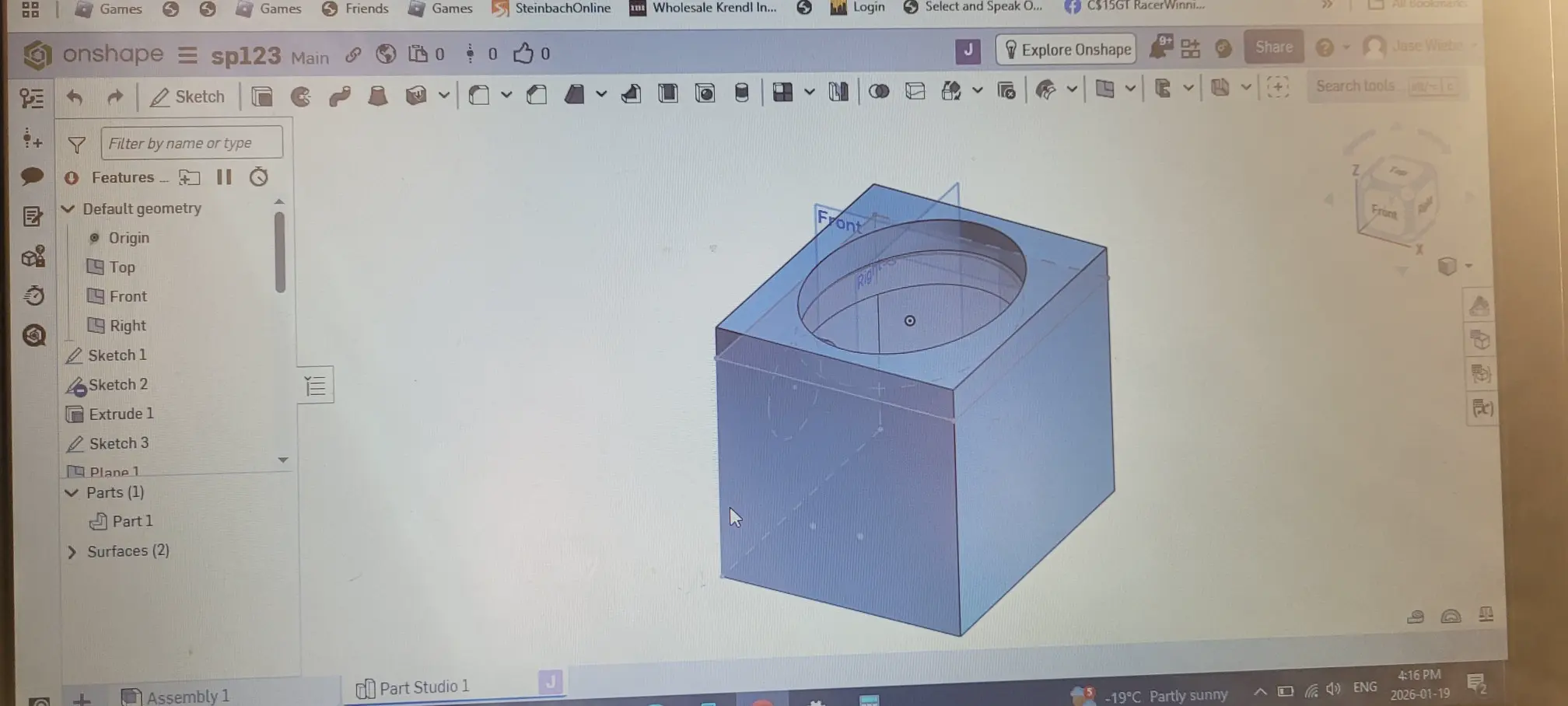
Task: Select the Chamfer tool
Action: [537, 95]
